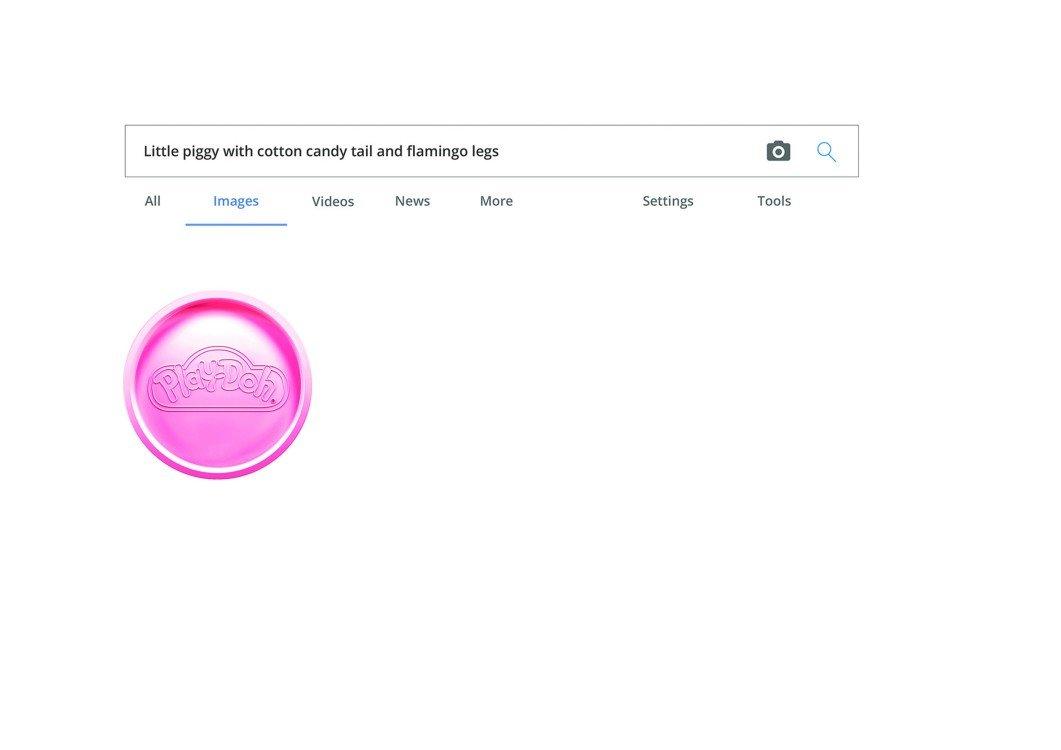This screenshot has height=750, width=1061.
Task: Expand the Tools filter options
Action: 774,201
